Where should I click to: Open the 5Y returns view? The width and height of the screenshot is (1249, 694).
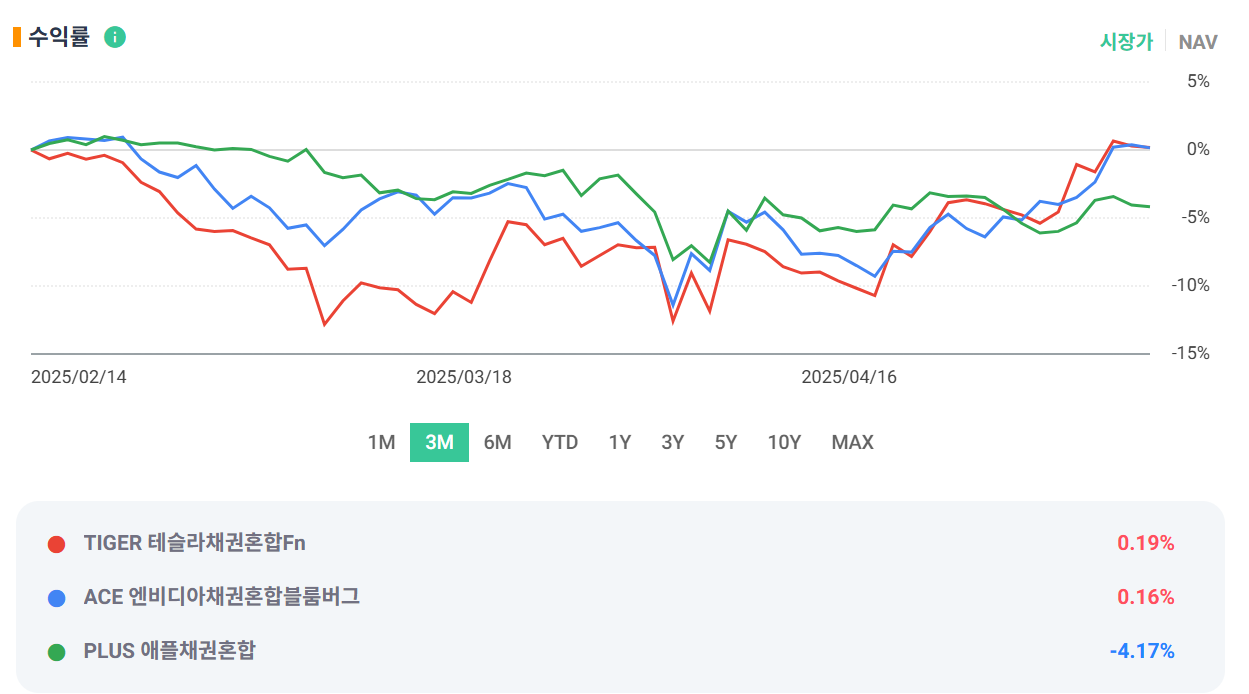tap(724, 442)
